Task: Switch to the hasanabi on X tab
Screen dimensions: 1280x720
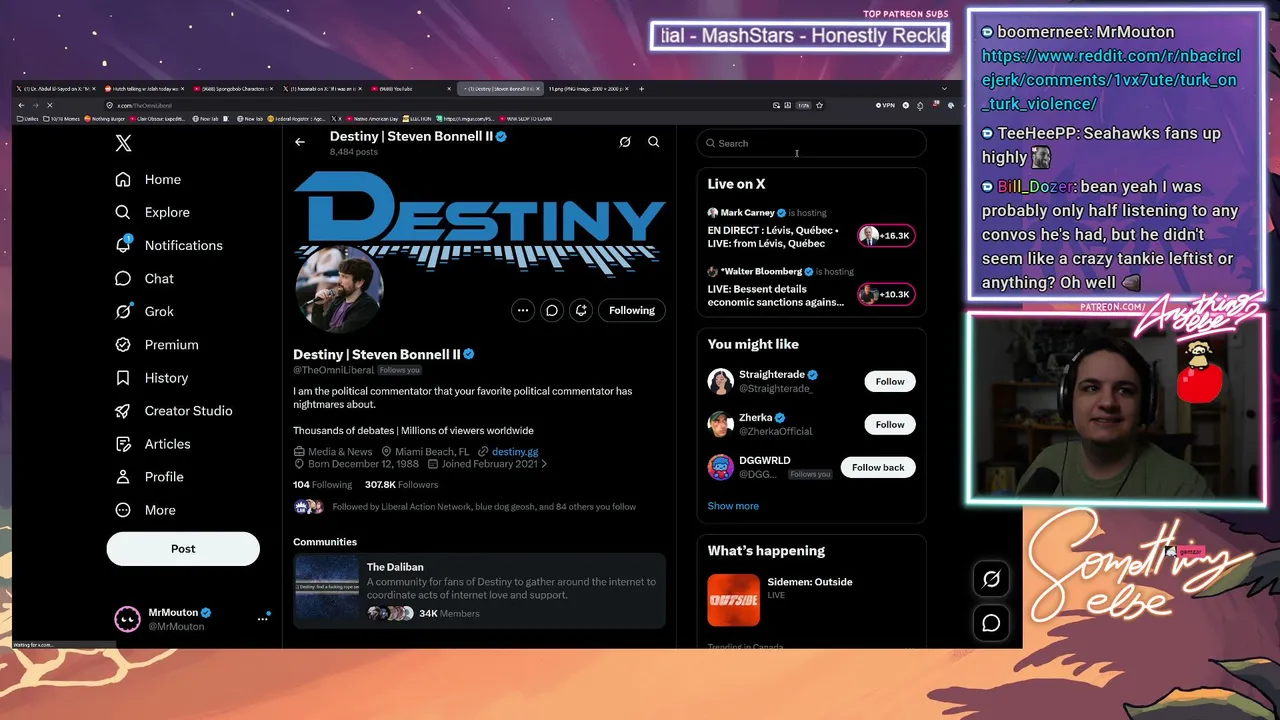Action: 321,88
